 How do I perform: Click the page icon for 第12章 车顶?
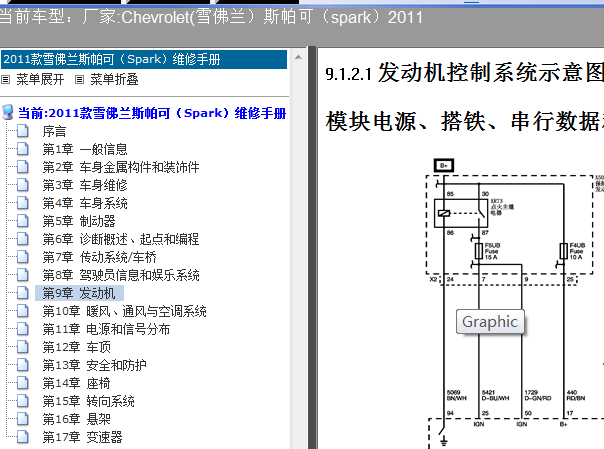tap(23, 347)
